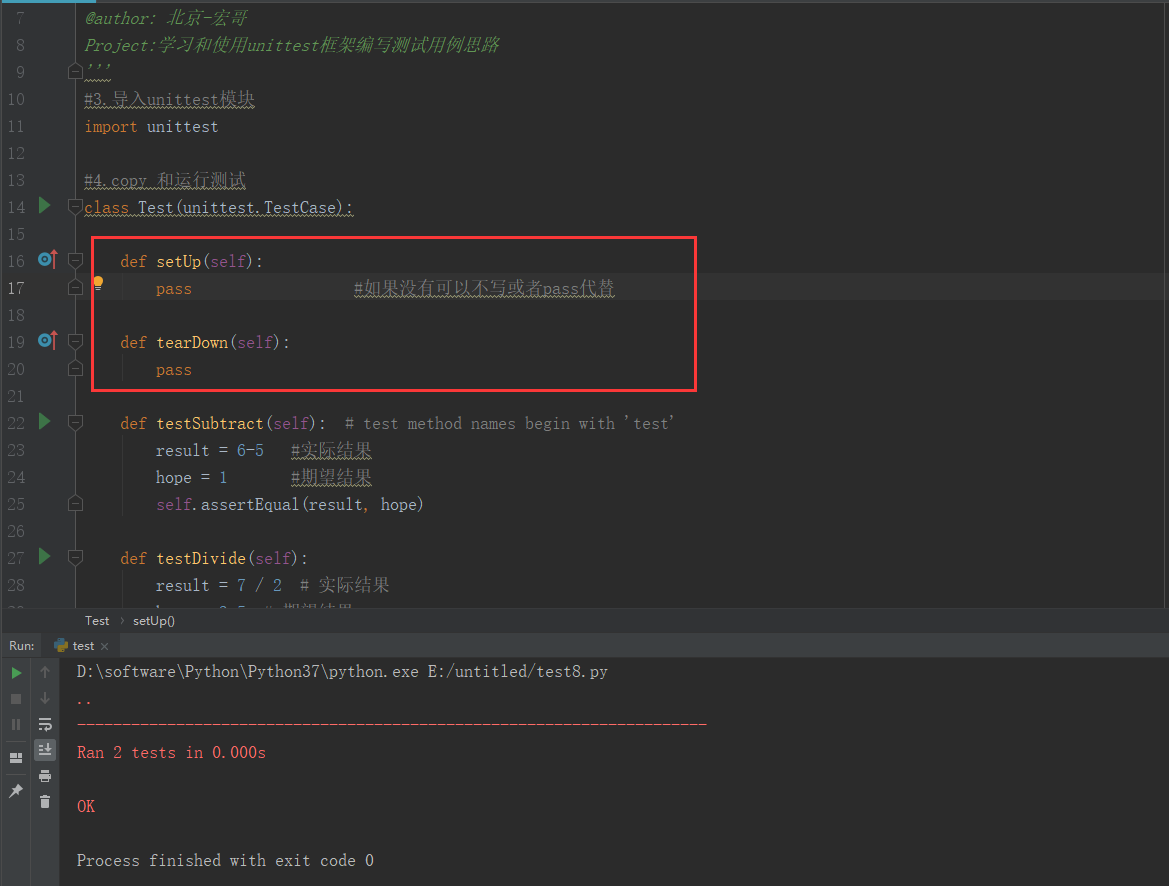The width and height of the screenshot is (1169, 886).
Task: Run testSubtract using its green gutter arrow
Action: point(45,421)
